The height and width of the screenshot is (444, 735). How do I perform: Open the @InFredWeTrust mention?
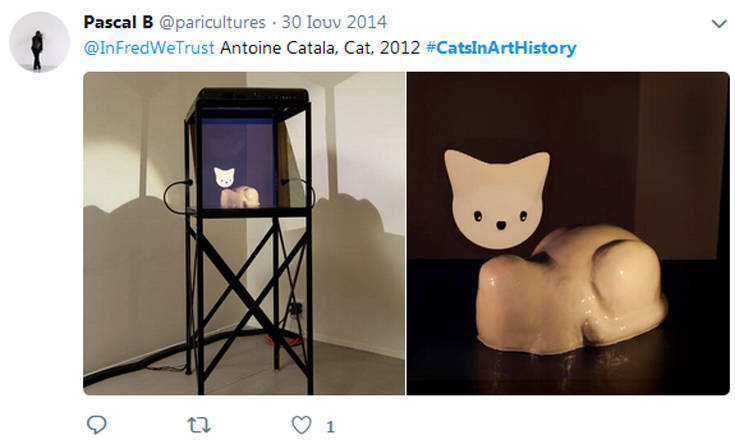click(x=149, y=48)
